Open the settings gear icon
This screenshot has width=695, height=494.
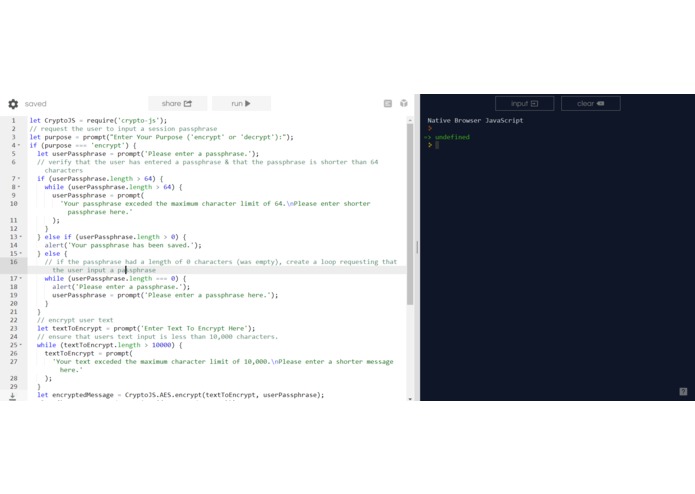pos(13,104)
